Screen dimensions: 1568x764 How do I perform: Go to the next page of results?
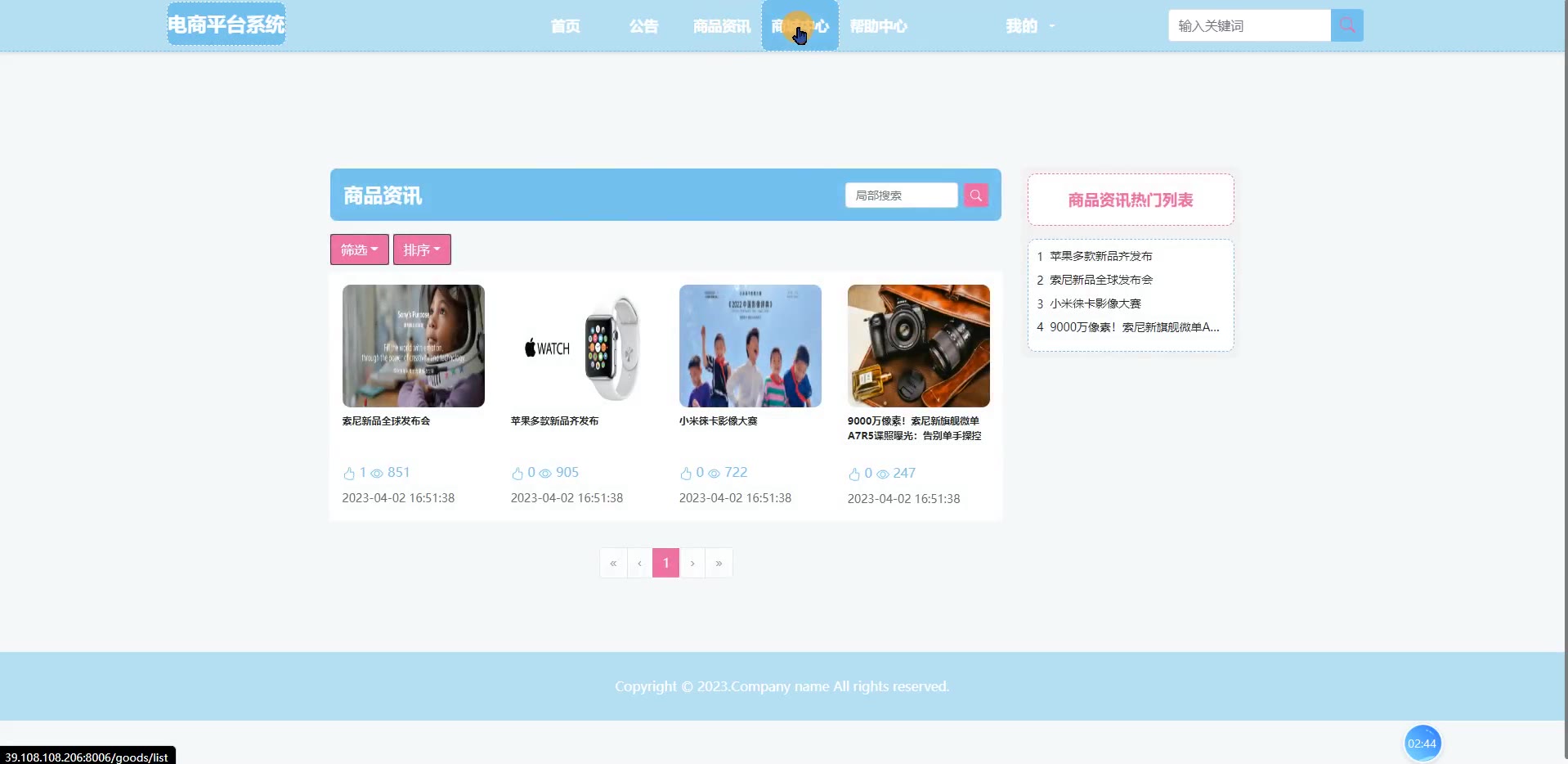point(692,563)
